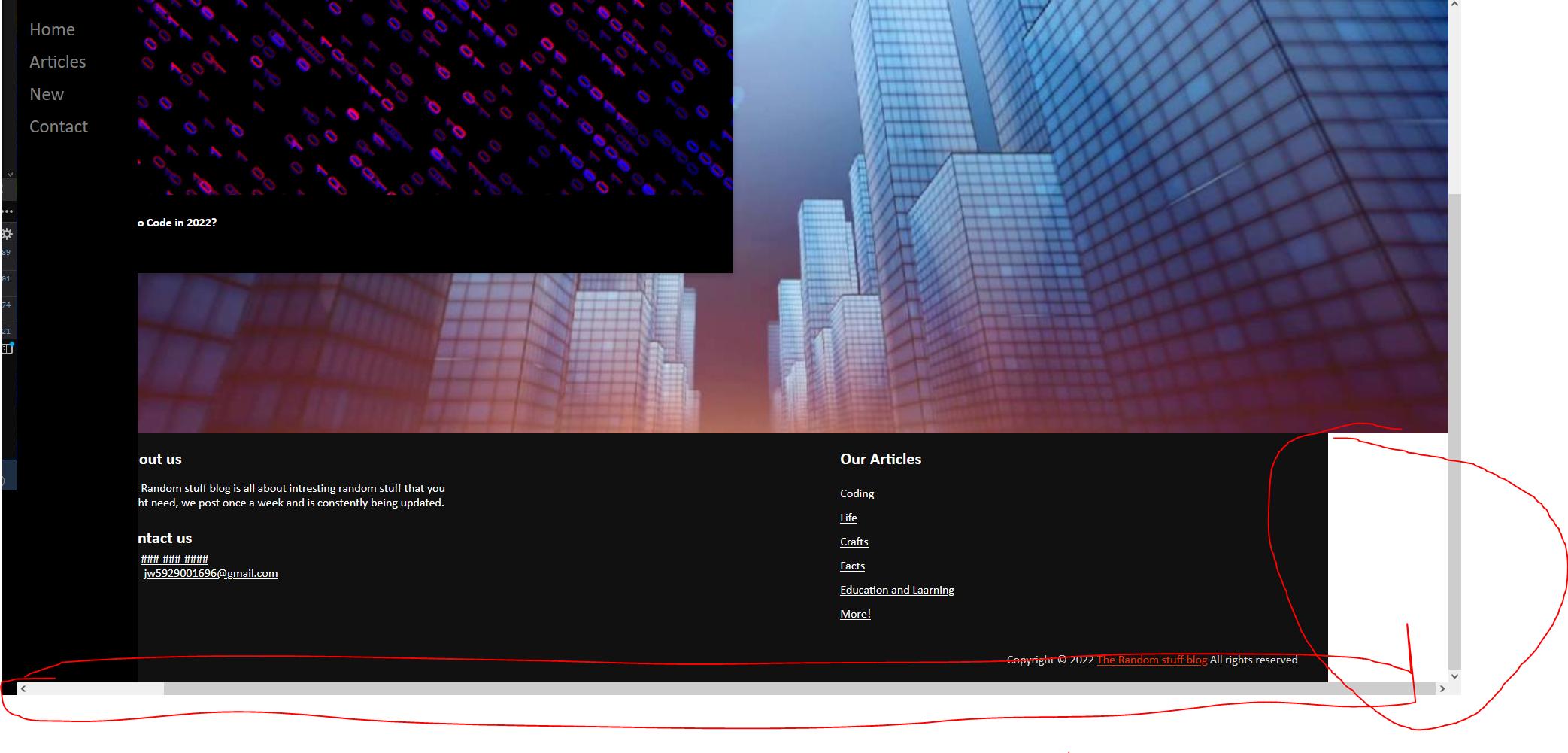Open the Home navigation link

52,29
